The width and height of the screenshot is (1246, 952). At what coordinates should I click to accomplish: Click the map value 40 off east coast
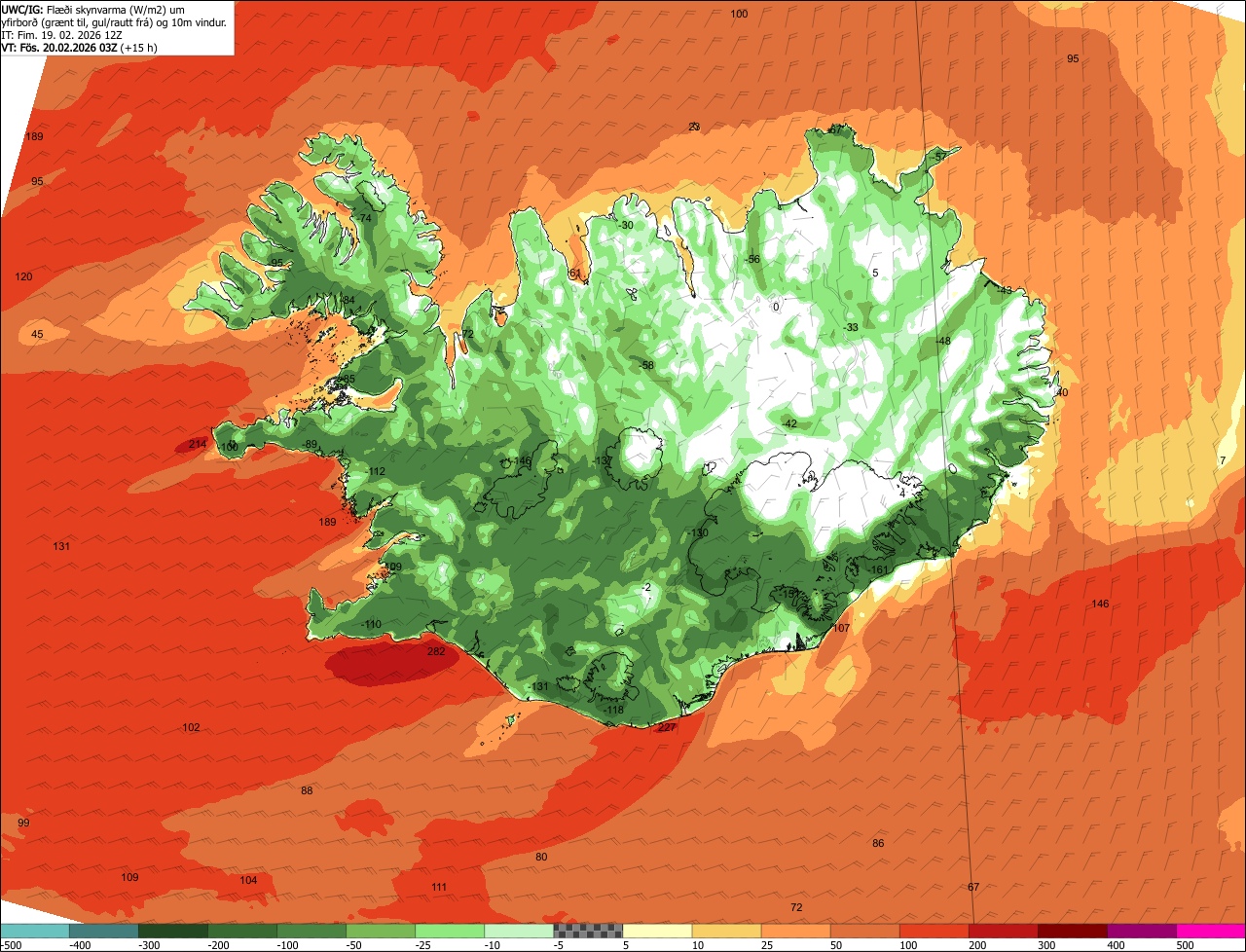point(1062,392)
